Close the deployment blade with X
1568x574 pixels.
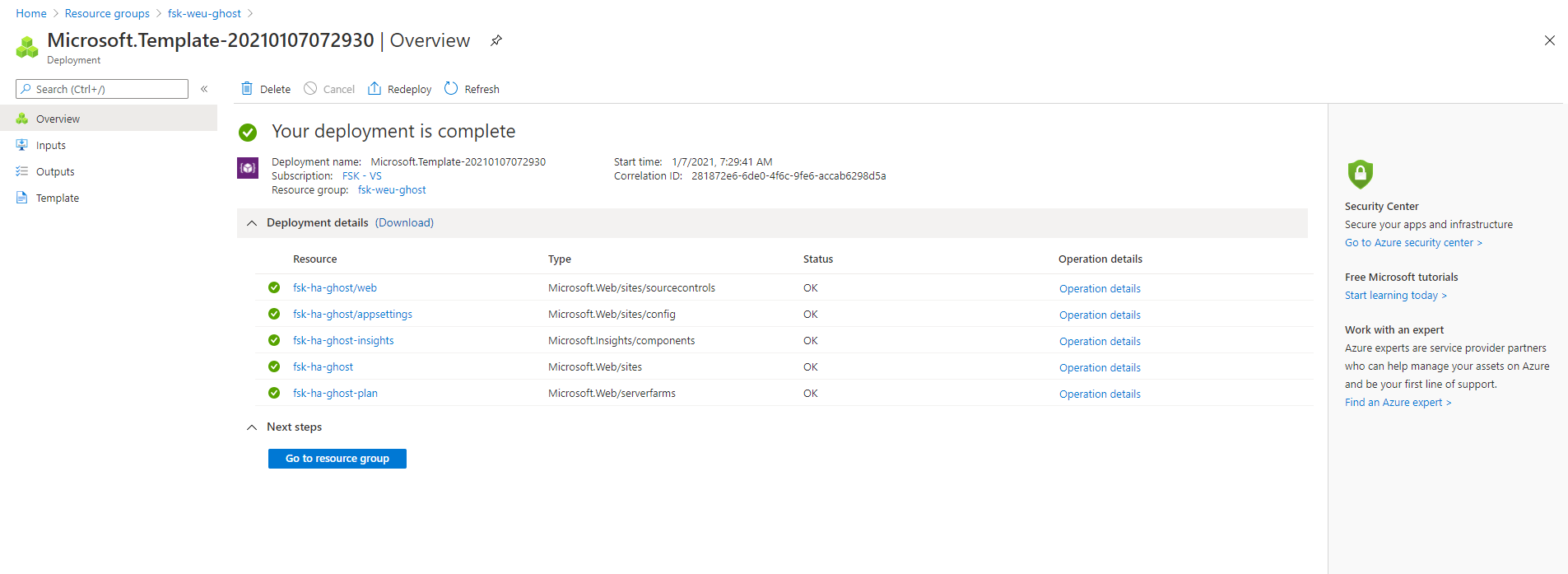pyautogui.click(x=1550, y=40)
